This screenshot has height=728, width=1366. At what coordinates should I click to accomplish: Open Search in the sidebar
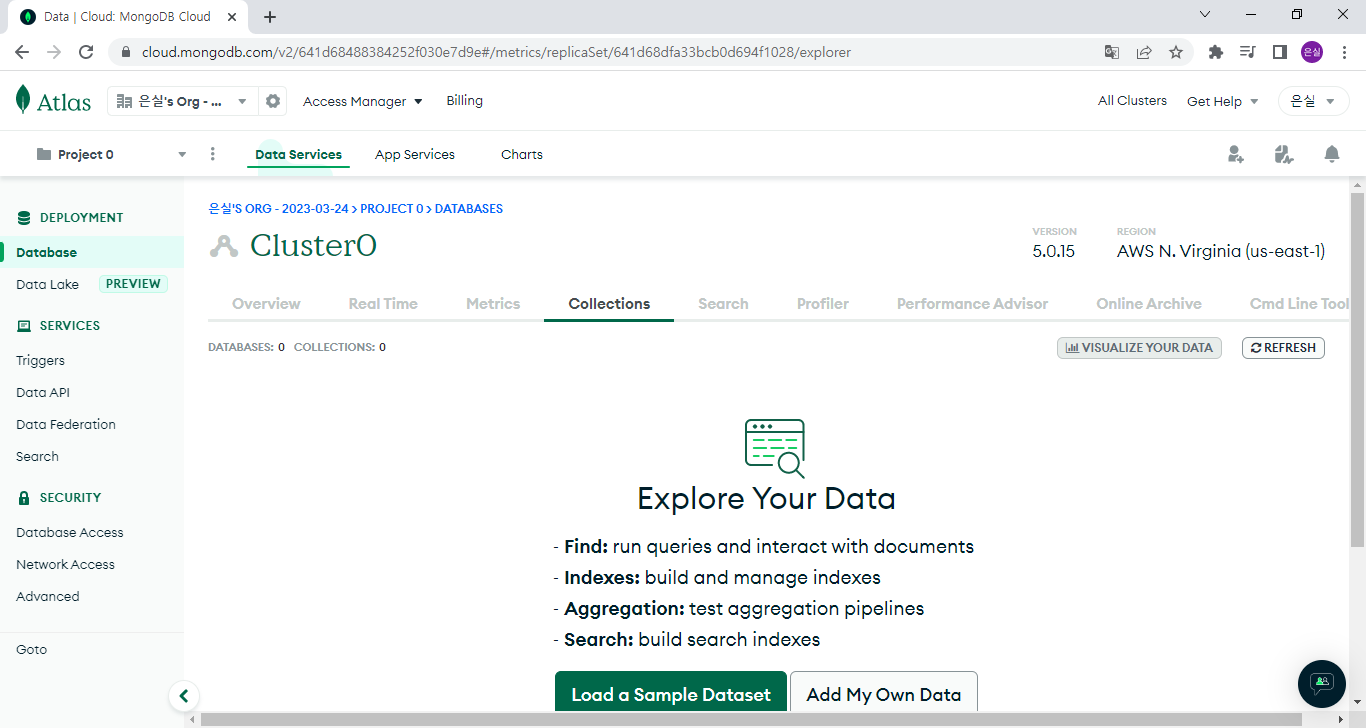pyautogui.click(x=37, y=456)
